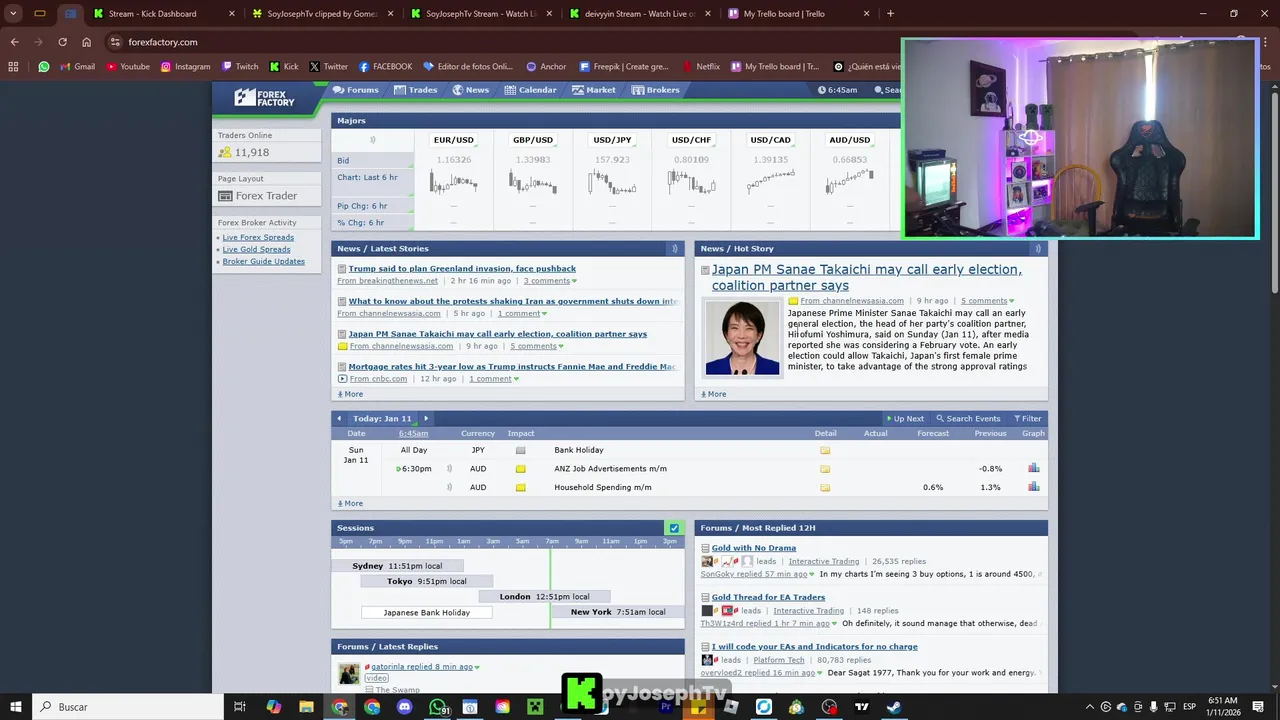Show the graph for ANZ Job Advertisements

1033,468
